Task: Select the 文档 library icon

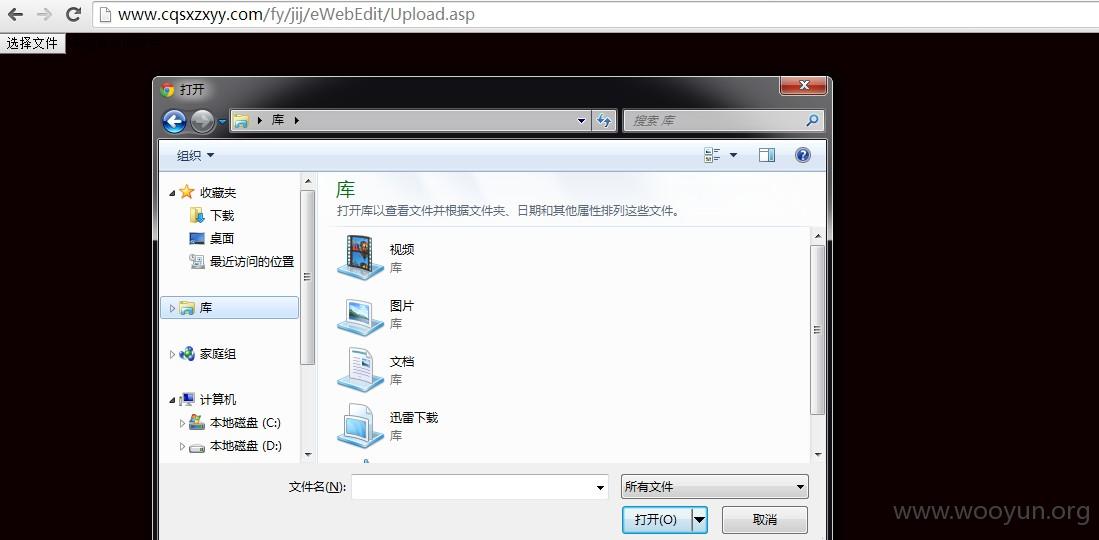Action: click(361, 370)
